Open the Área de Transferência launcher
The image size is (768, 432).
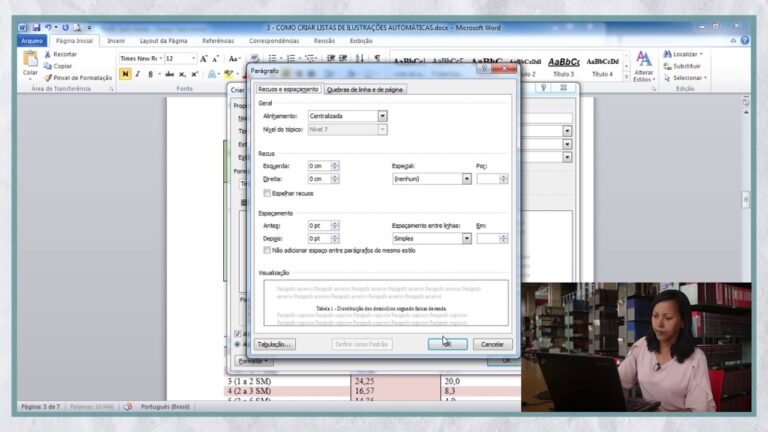tap(112, 89)
